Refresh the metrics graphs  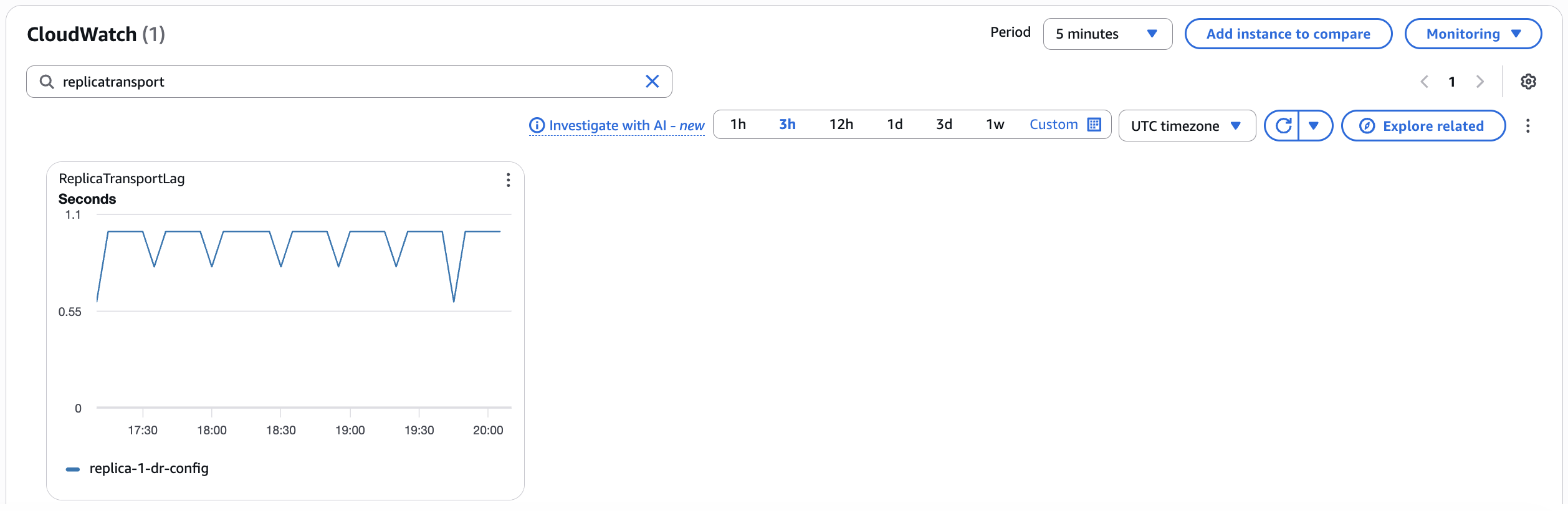tap(1283, 126)
